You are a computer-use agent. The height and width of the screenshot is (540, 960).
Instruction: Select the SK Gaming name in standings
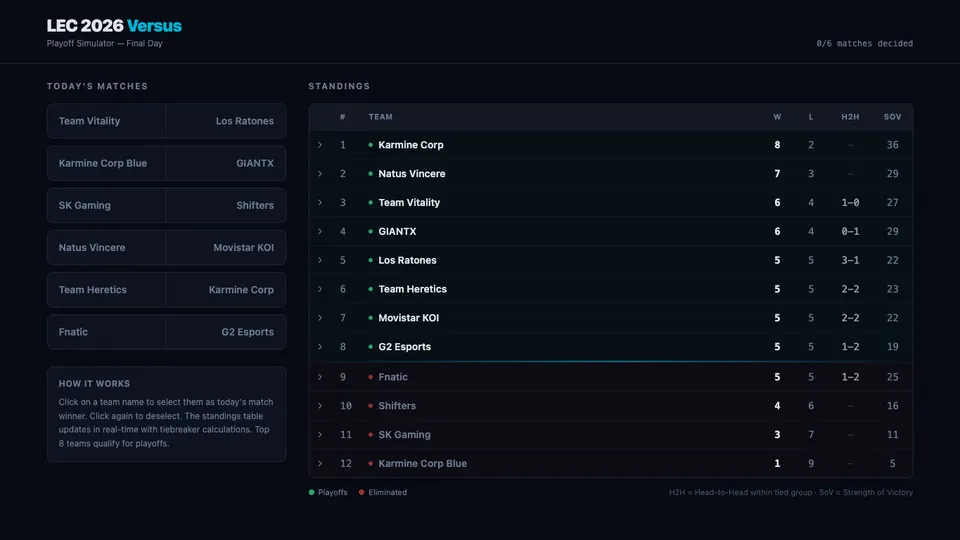404,435
